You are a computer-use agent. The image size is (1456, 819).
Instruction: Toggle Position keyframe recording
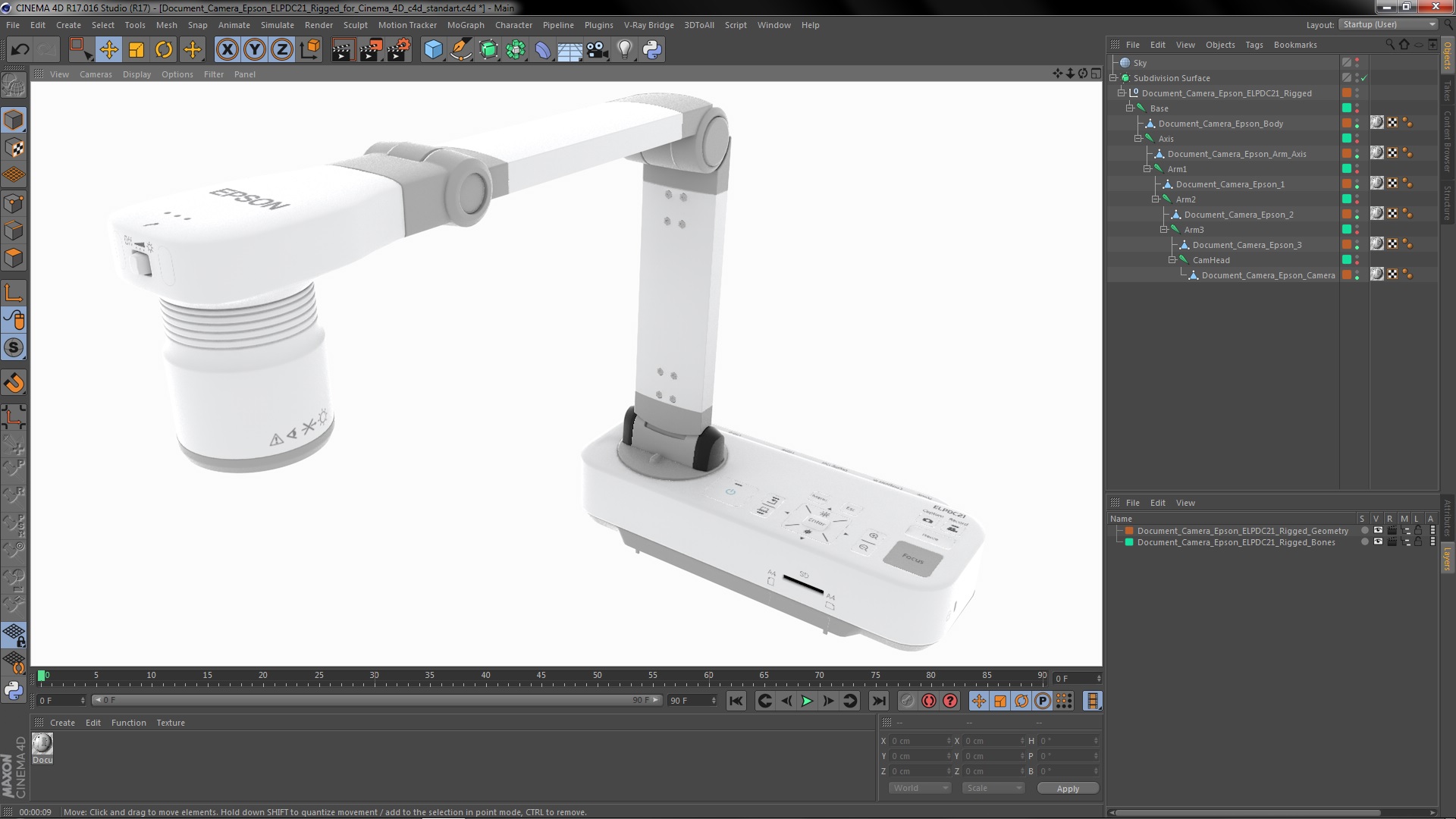point(979,701)
